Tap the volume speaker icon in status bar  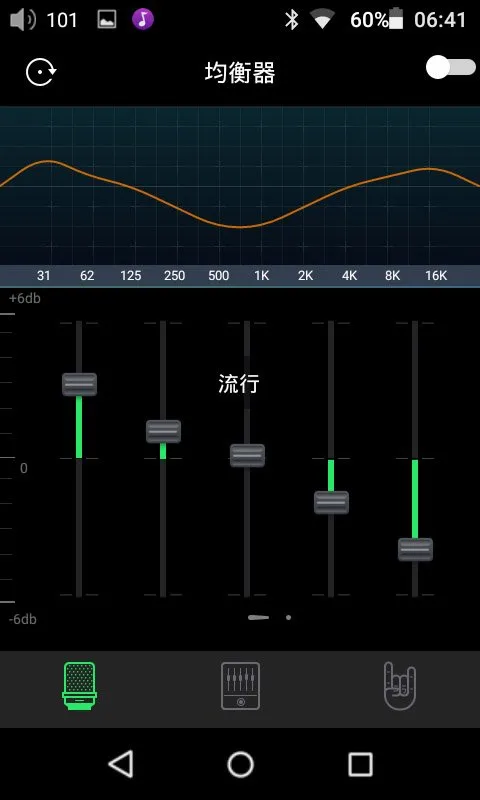pyautogui.click(x=23, y=20)
